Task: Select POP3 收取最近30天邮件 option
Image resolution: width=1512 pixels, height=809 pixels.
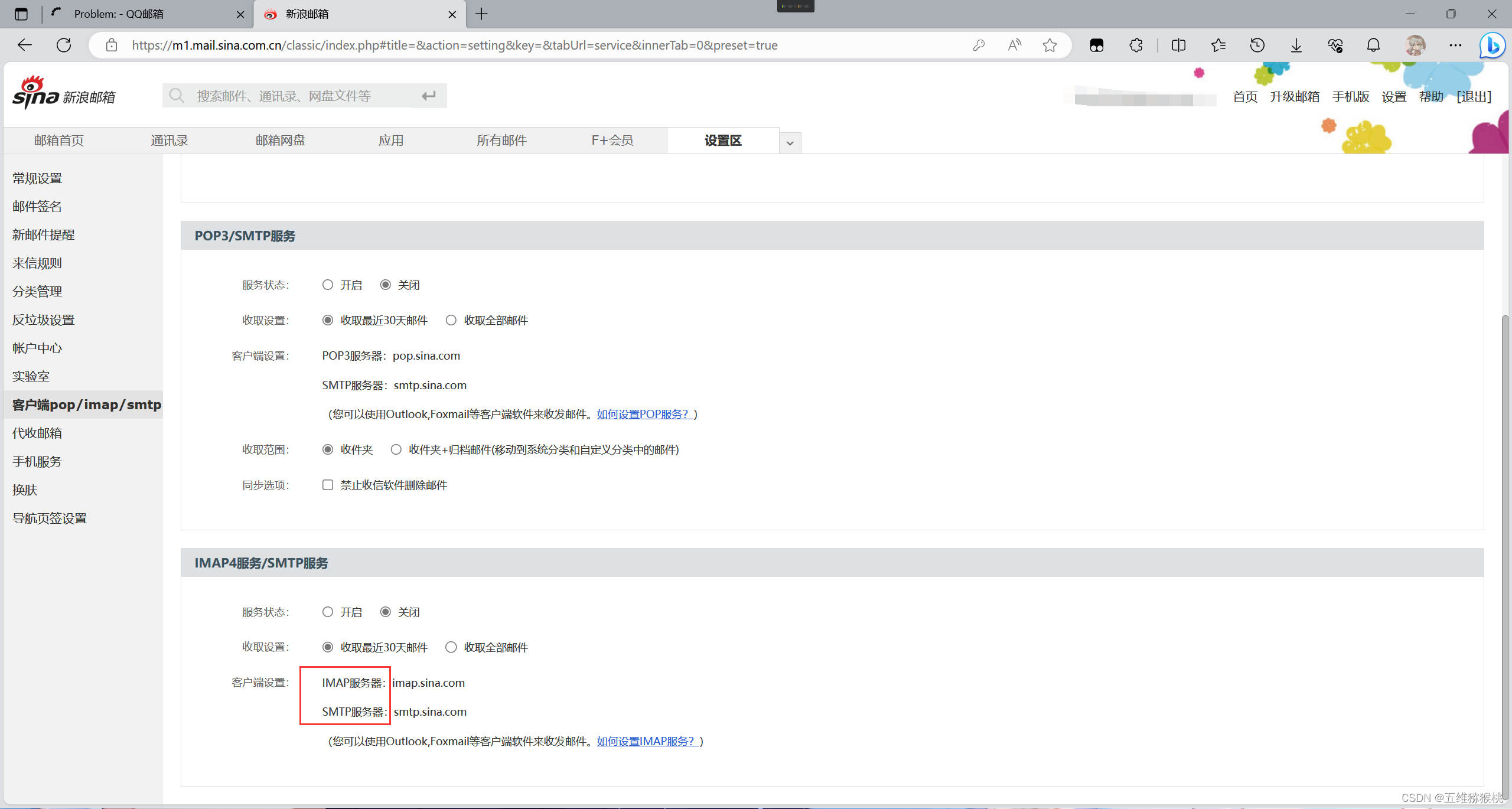Action: 328,320
